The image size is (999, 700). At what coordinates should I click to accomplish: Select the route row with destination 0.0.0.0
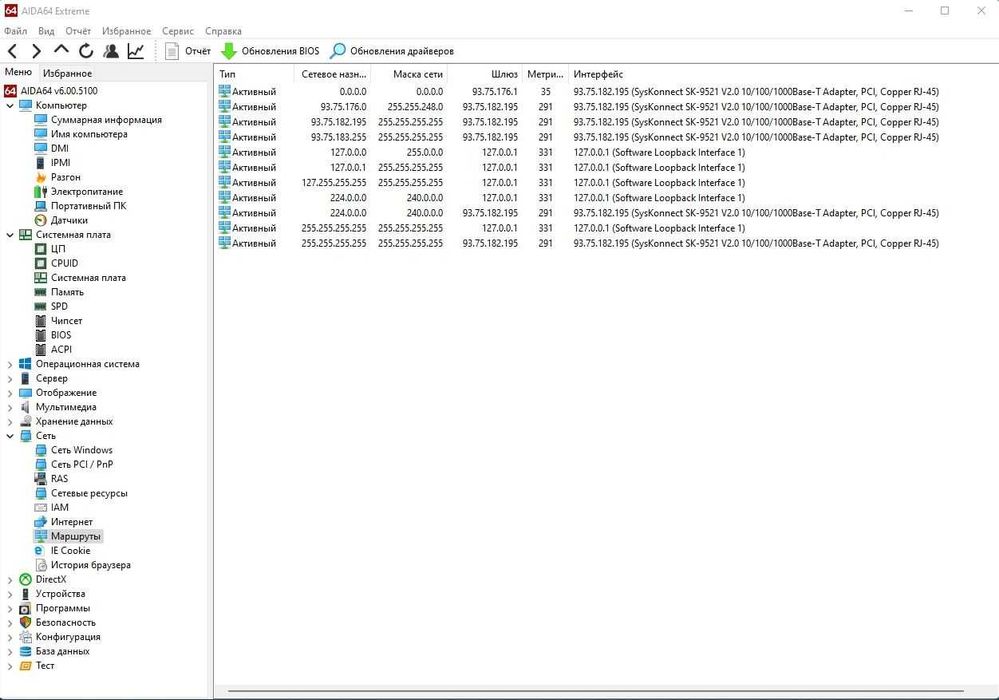point(579,92)
